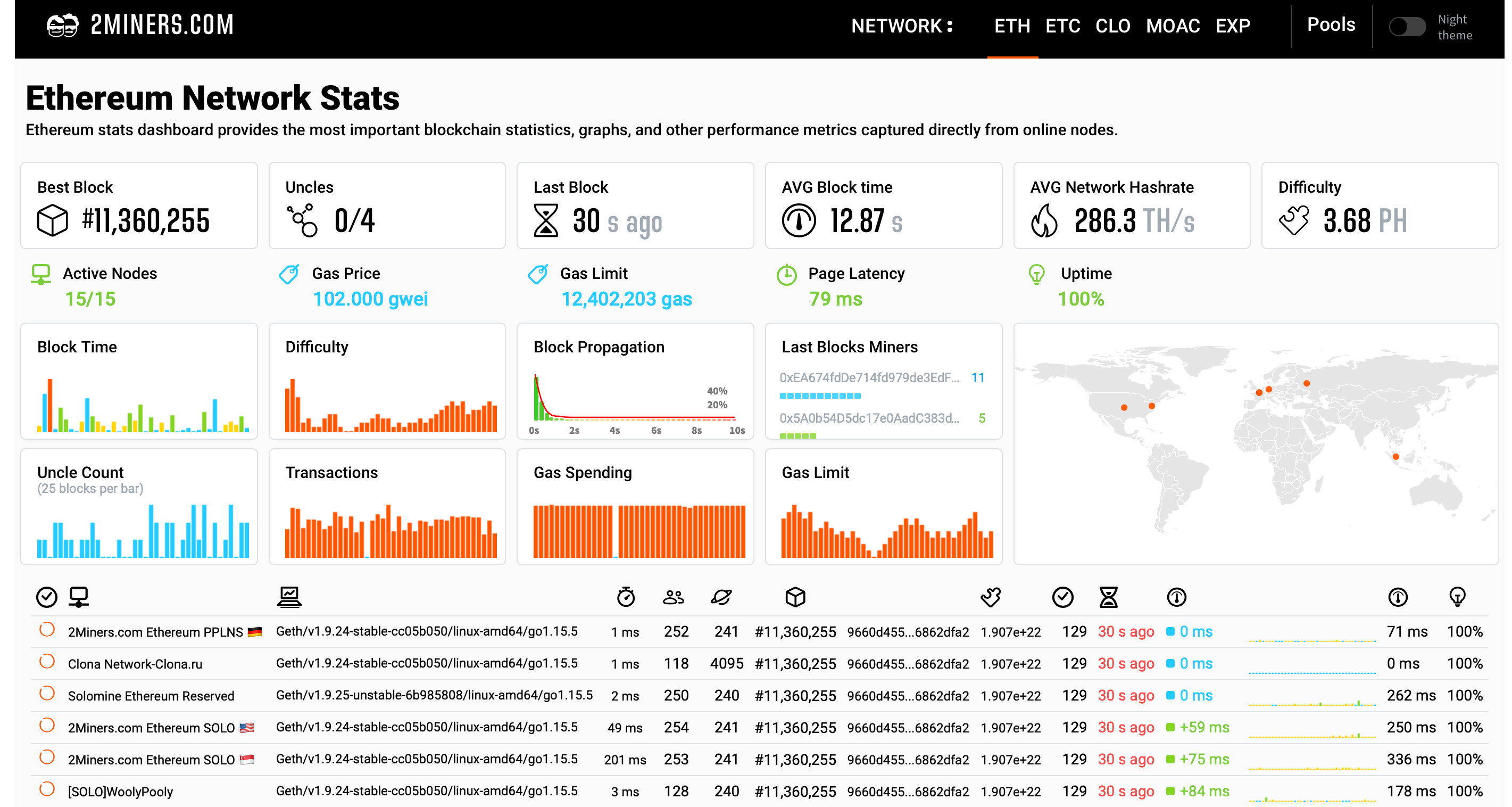Viewport: 1512px width, 807px height.
Task: Click the Block Propagation graph thumbnail
Action: click(631, 400)
